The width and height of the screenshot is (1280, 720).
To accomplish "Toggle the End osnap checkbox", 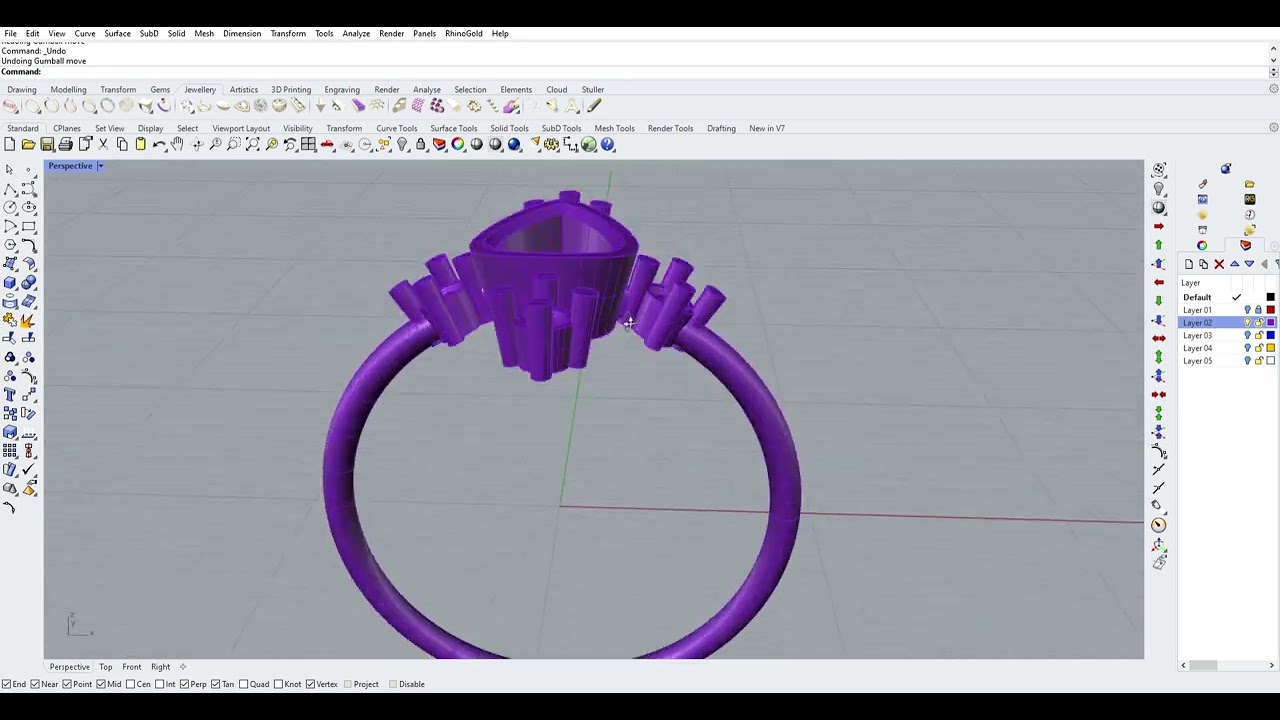I will 7,684.
